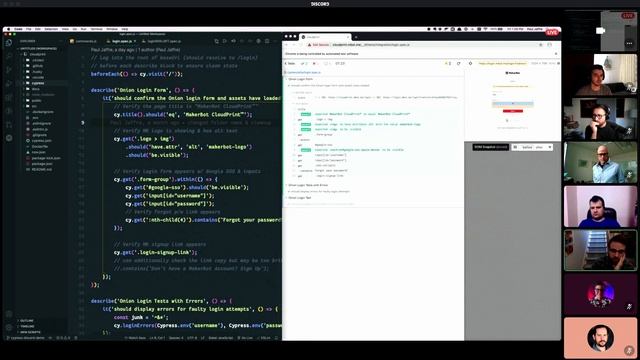
Task: Expand the NPM SCRIPTS section in sidebar
Action: tap(30, 332)
